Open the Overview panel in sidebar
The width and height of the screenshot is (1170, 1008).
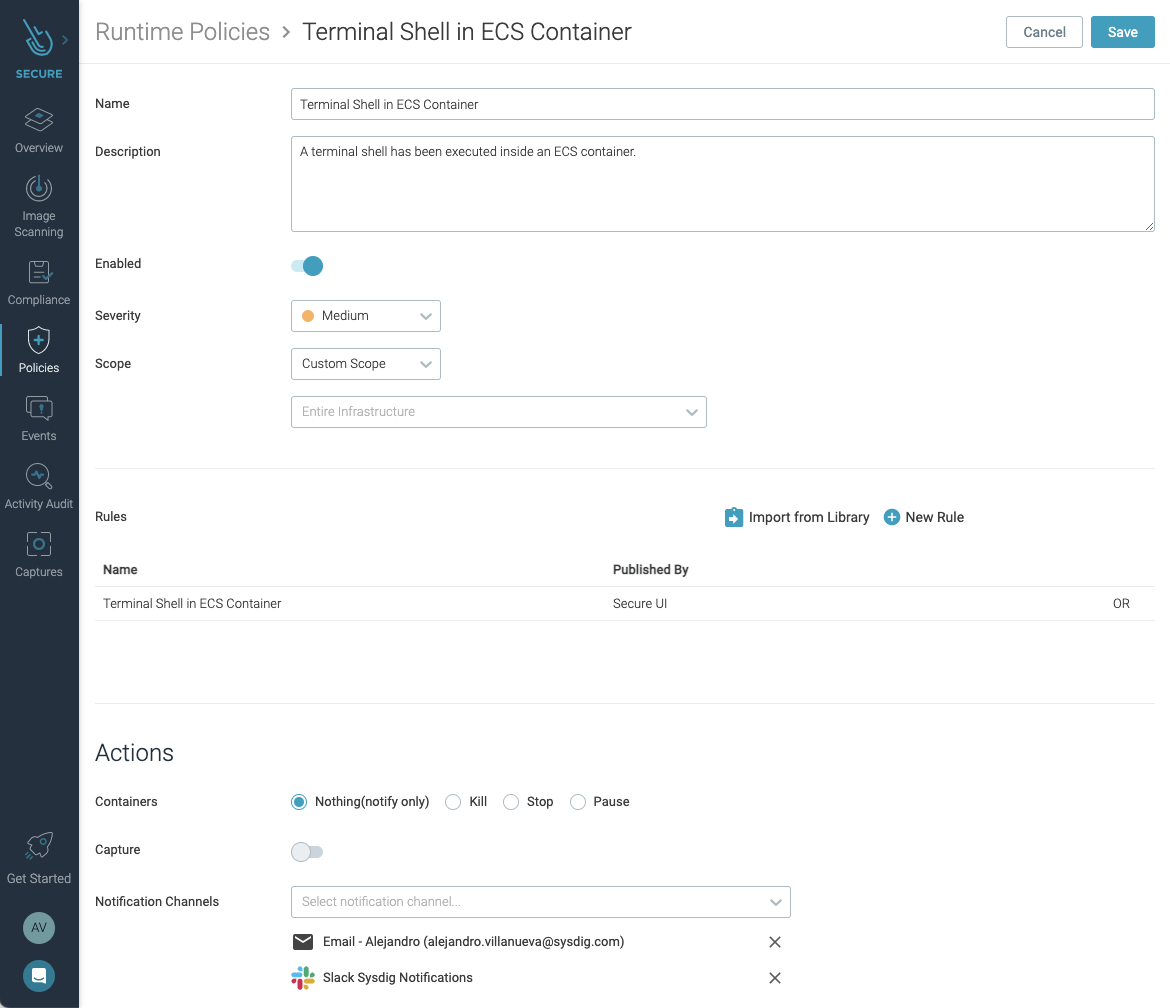[39, 130]
